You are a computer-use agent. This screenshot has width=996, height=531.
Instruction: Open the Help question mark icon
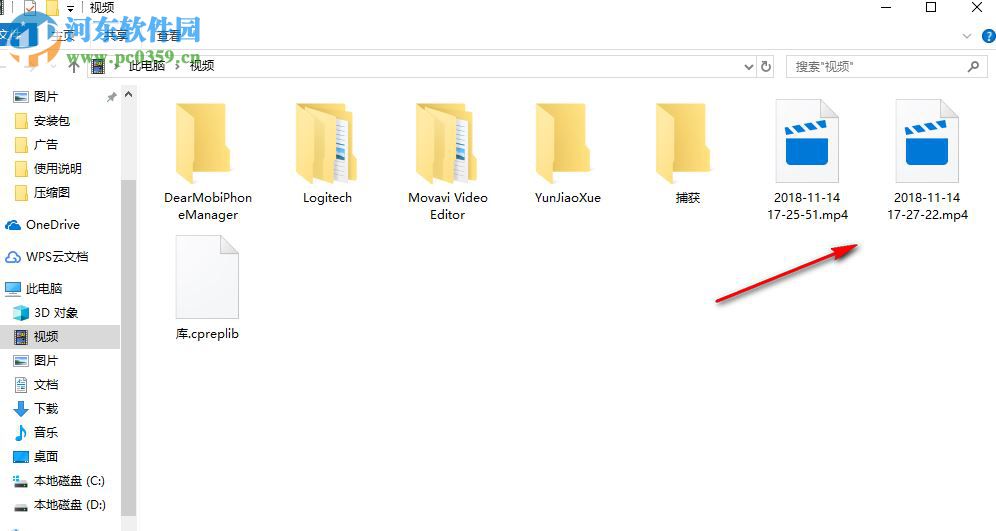pyautogui.click(x=988, y=36)
